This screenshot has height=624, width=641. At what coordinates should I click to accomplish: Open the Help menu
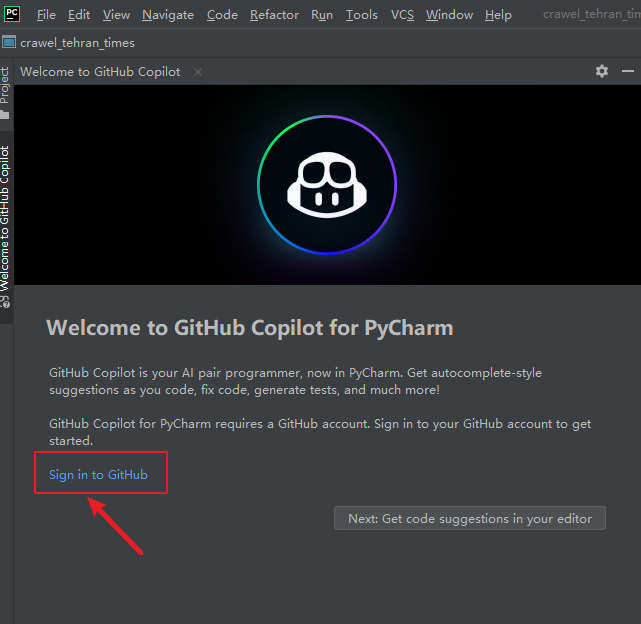point(498,15)
